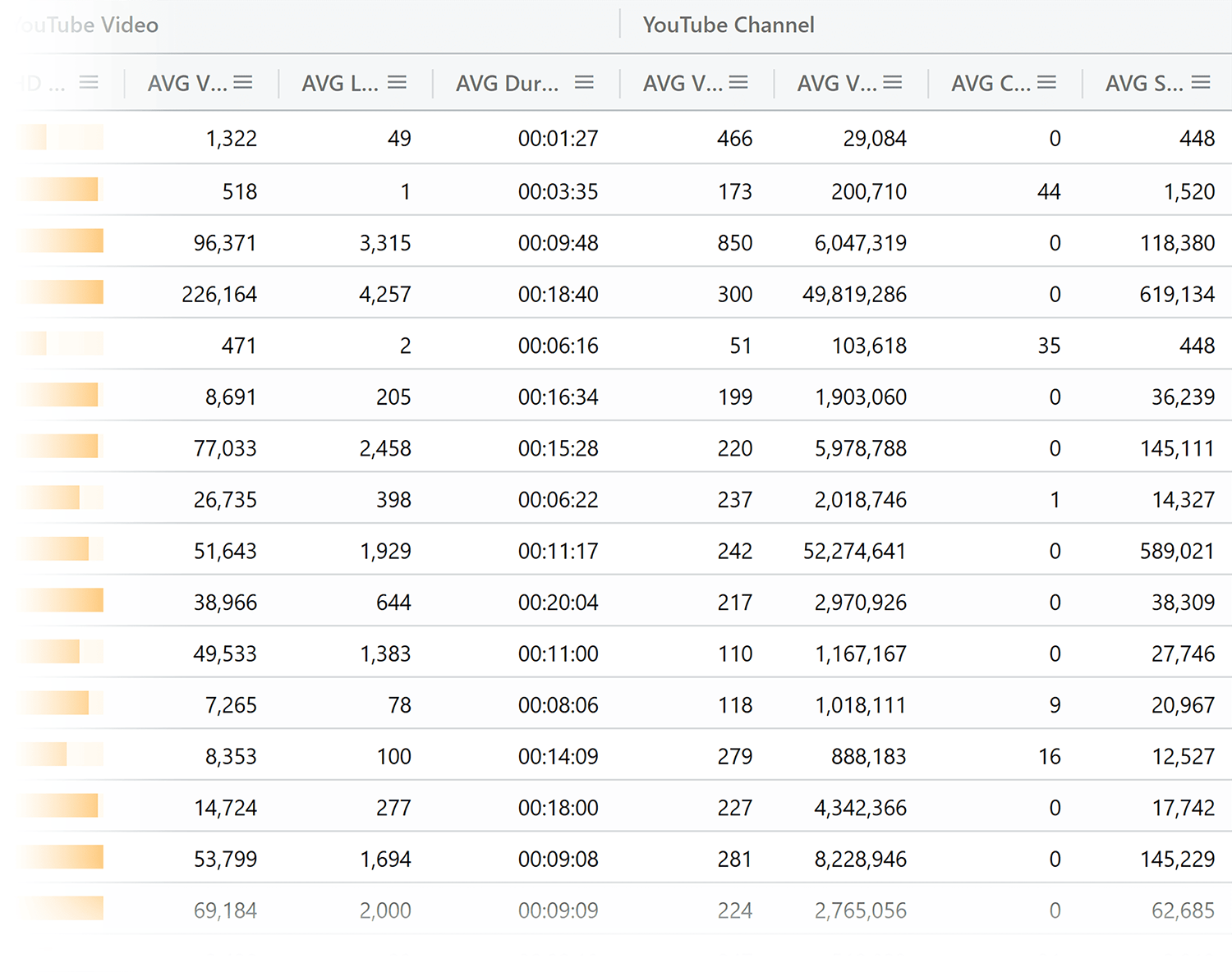
Task: Select the cell with value 3,315
Action: 385,243
